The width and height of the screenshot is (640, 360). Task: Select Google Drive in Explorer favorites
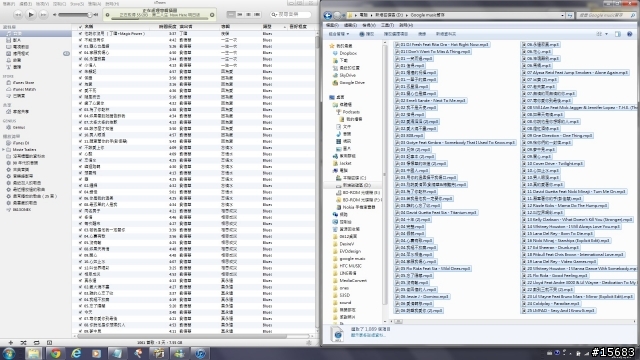352,83
